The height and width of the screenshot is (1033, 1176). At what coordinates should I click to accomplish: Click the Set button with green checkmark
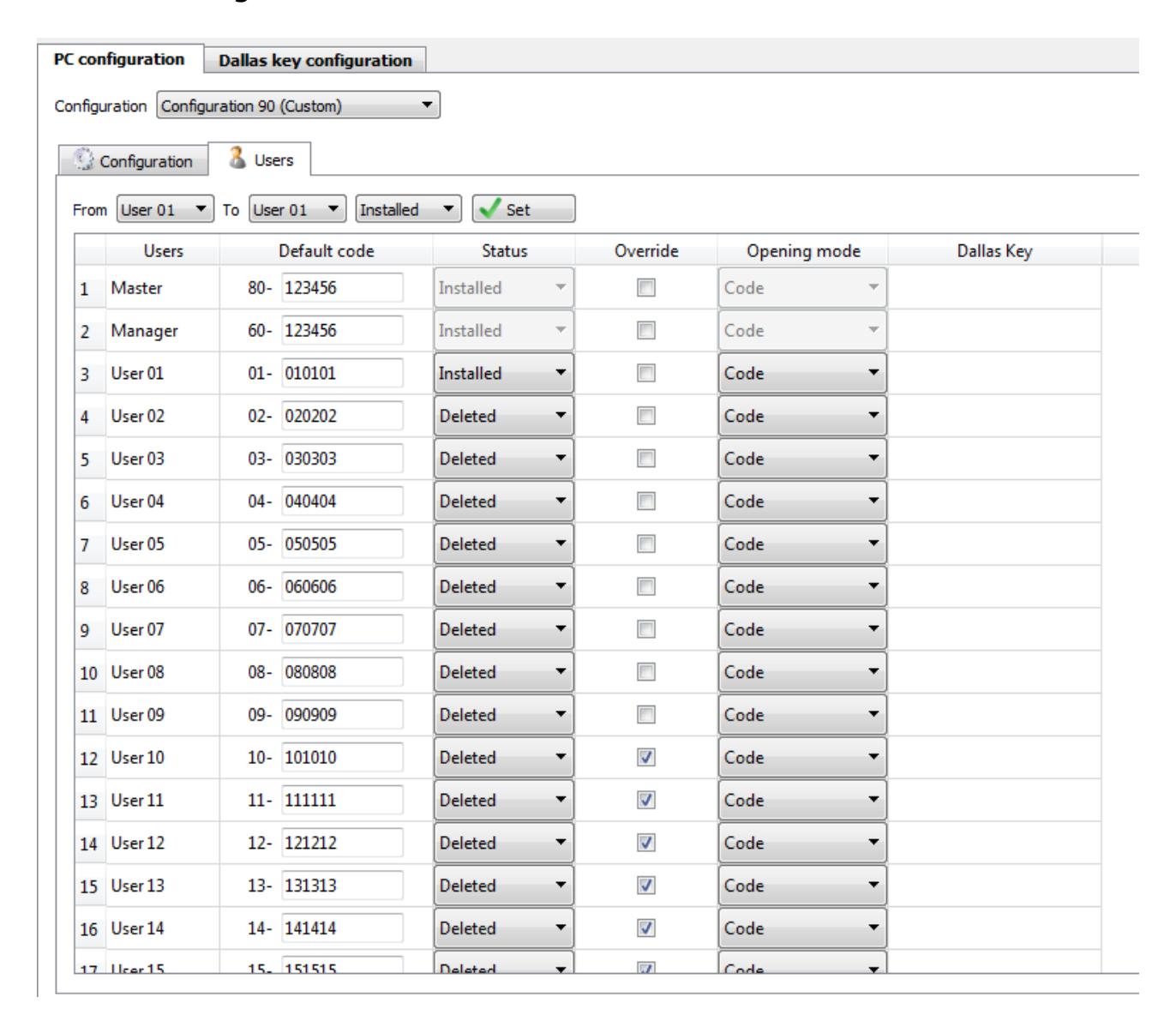[524, 209]
